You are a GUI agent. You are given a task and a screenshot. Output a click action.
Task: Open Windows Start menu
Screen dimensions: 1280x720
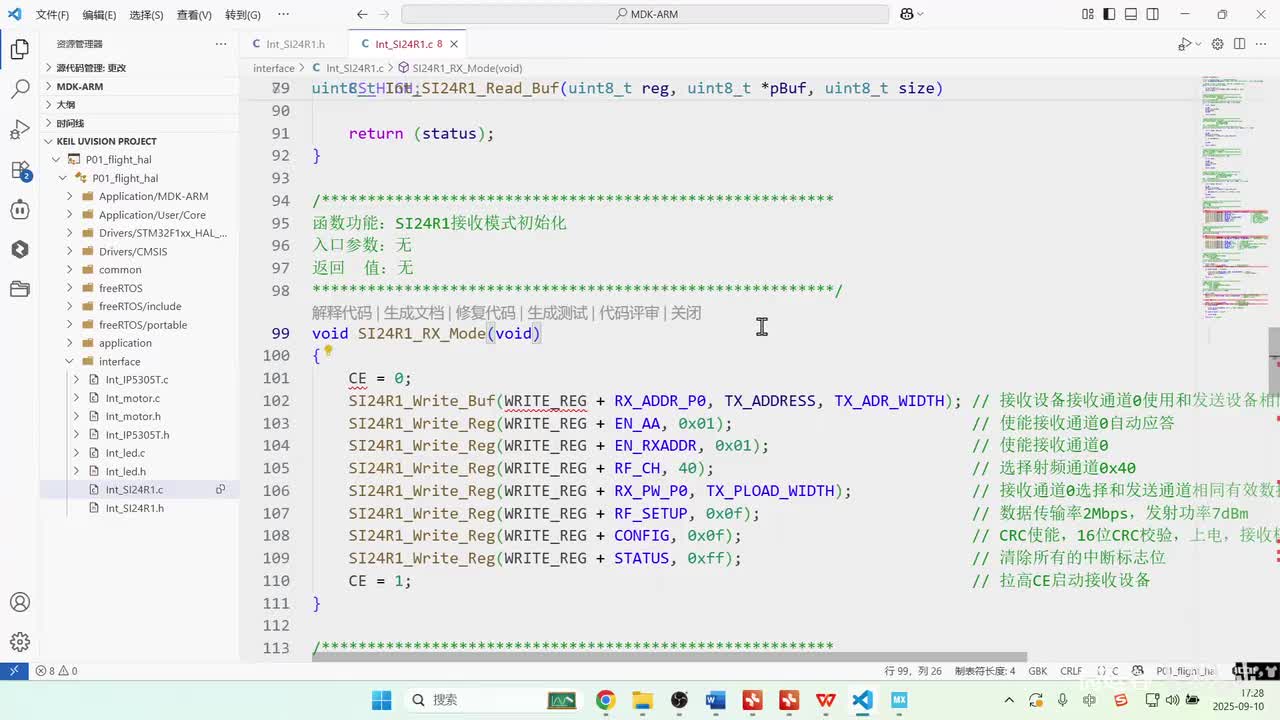382,700
